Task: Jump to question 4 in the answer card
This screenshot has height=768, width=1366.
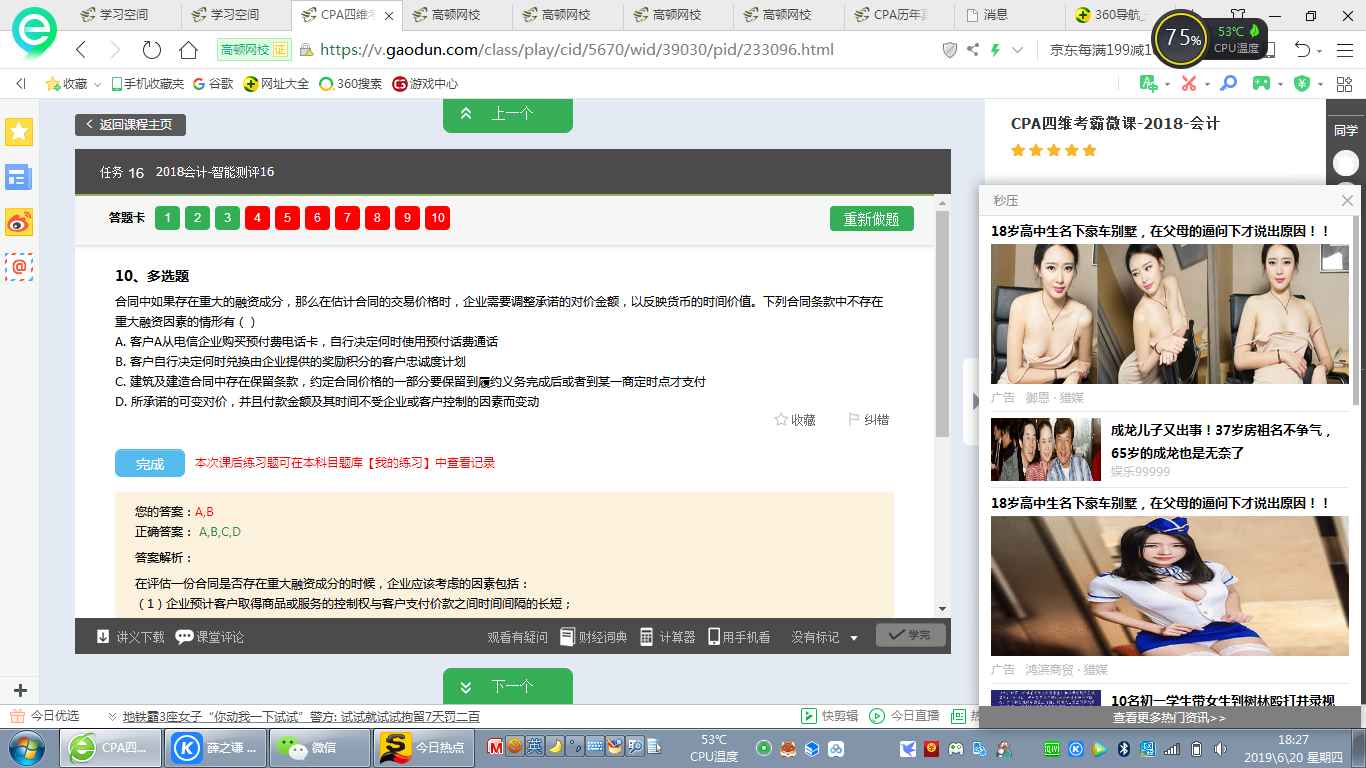Action: coord(257,218)
